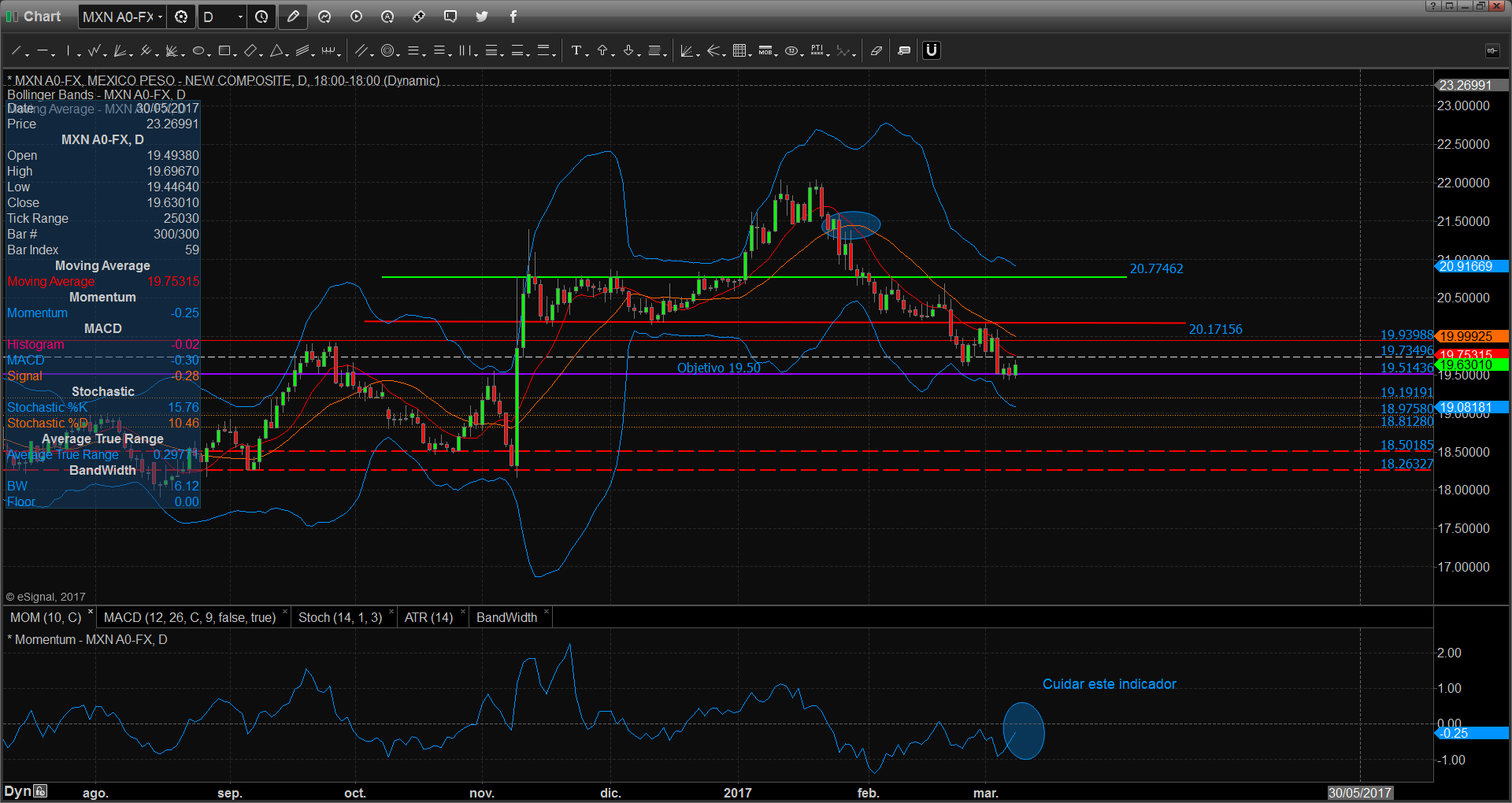The width and height of the screenshot is (1512, 803).
Task: Toggle the magnet snap button
Action: tap(932, 51)
